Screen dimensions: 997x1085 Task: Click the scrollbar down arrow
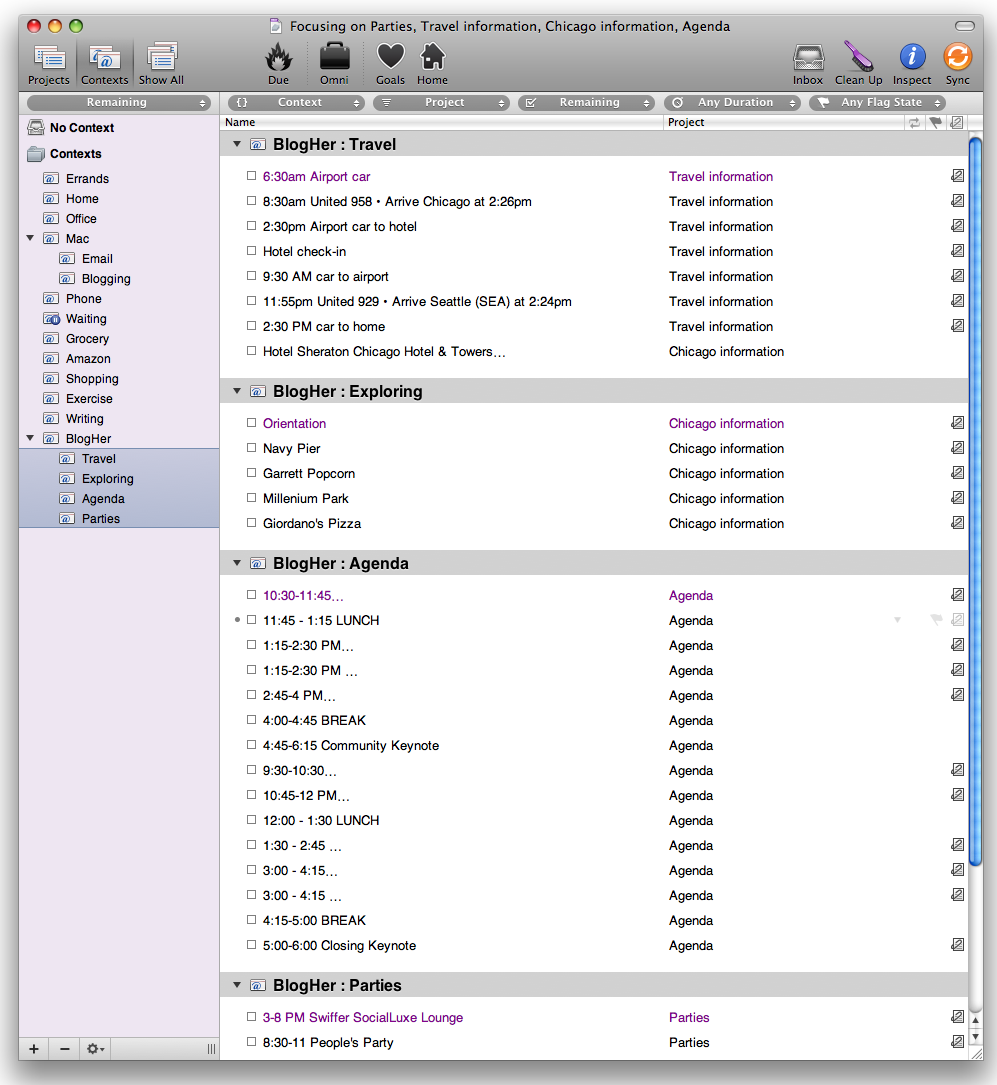976,1037
